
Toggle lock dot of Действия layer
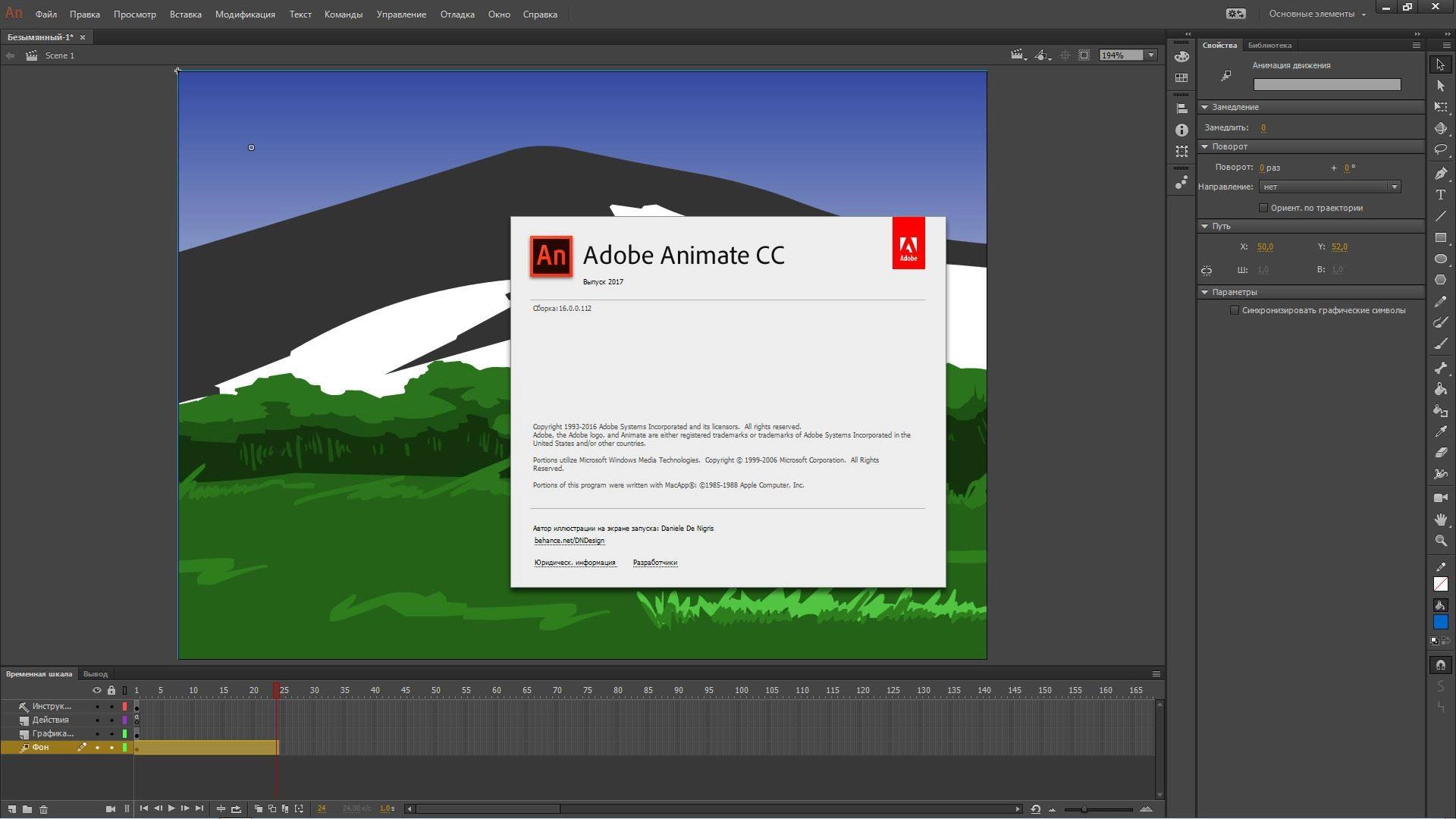coord(111,720)
